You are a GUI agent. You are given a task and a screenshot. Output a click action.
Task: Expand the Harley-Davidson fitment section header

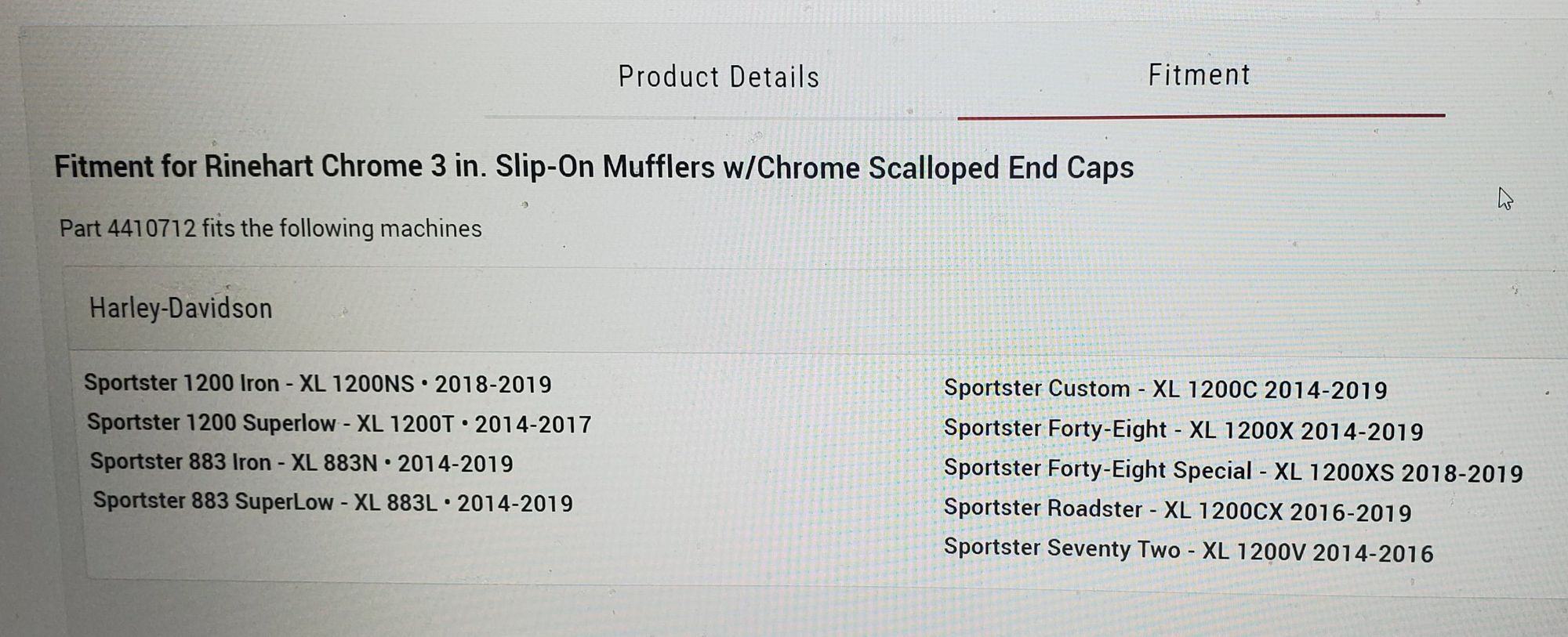point(180,309)
